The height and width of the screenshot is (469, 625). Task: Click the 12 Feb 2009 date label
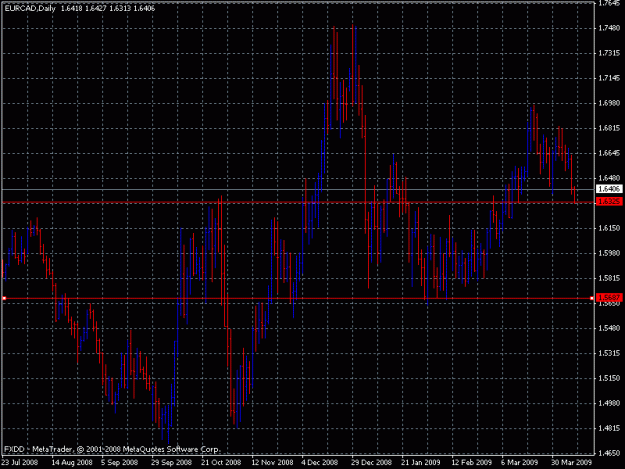[x=472, y=463]
